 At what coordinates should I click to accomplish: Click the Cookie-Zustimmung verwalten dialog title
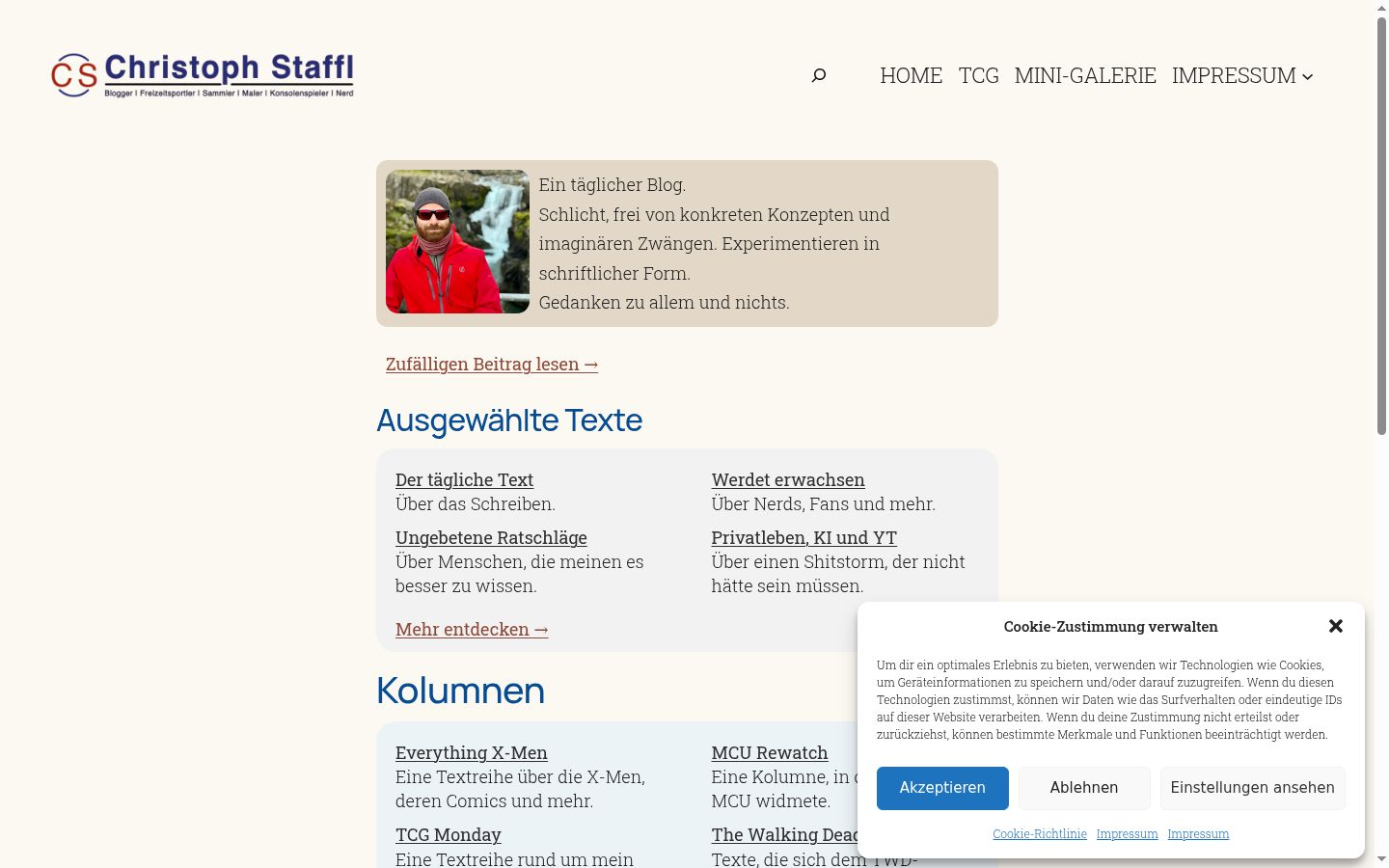click(1110, 626)
